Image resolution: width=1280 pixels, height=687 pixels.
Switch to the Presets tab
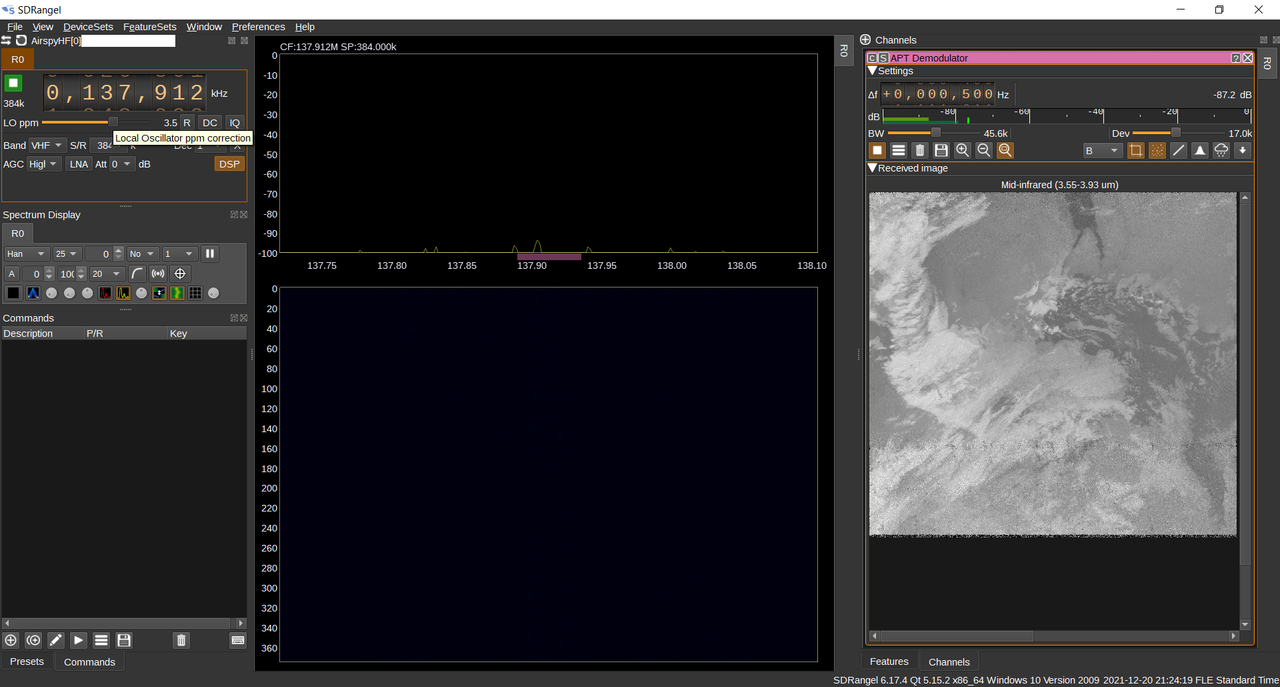click(27, 662)
